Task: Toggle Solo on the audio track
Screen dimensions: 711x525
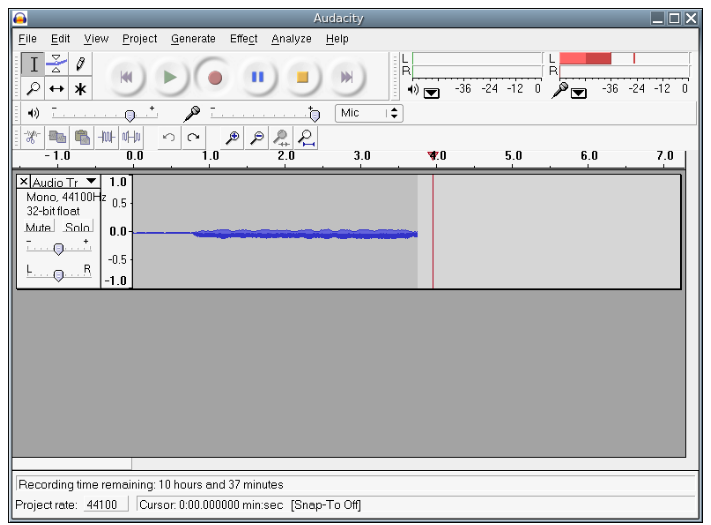Action: [x=78, y=227]
